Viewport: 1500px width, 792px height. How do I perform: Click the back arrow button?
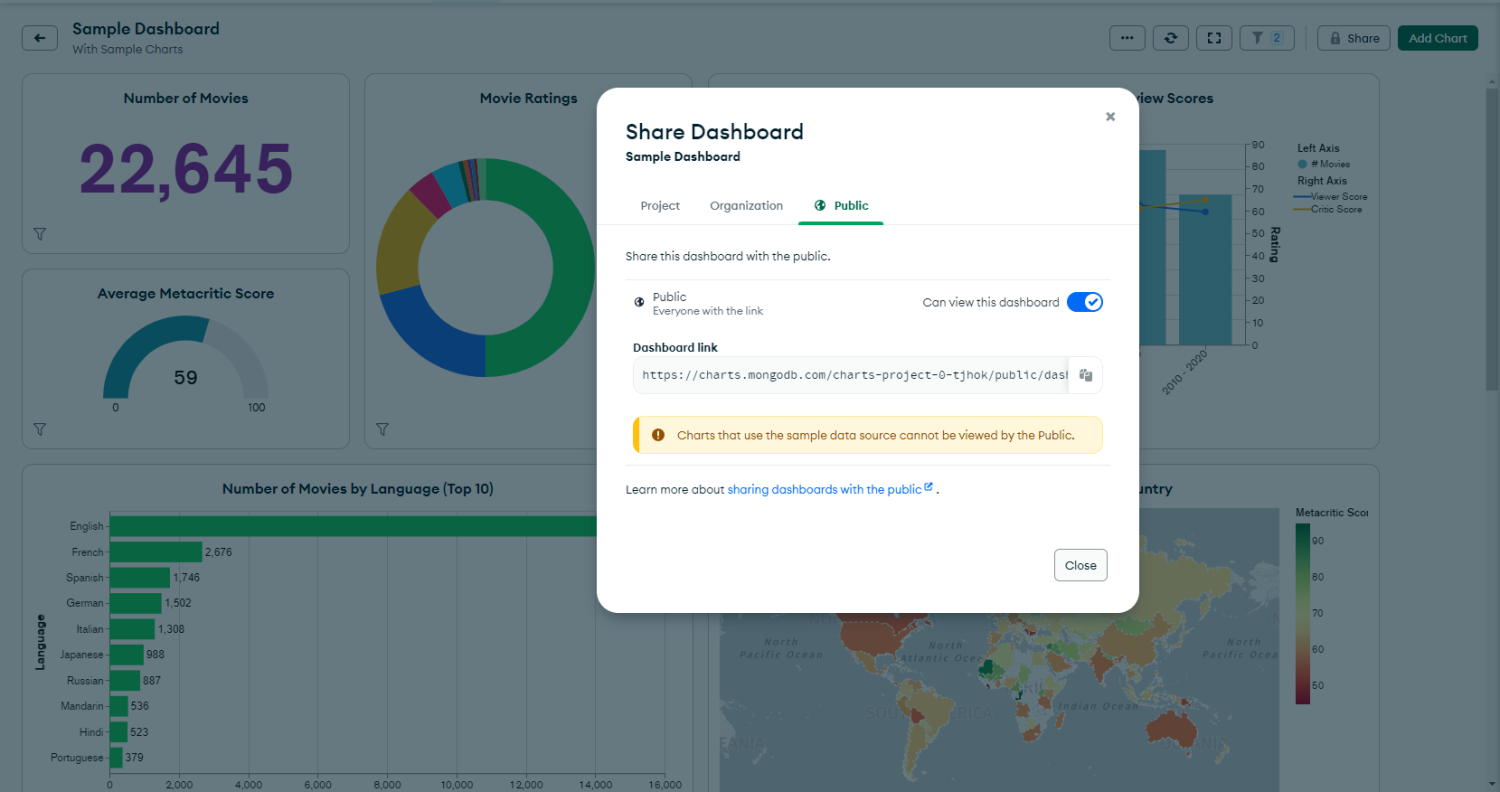39,38
